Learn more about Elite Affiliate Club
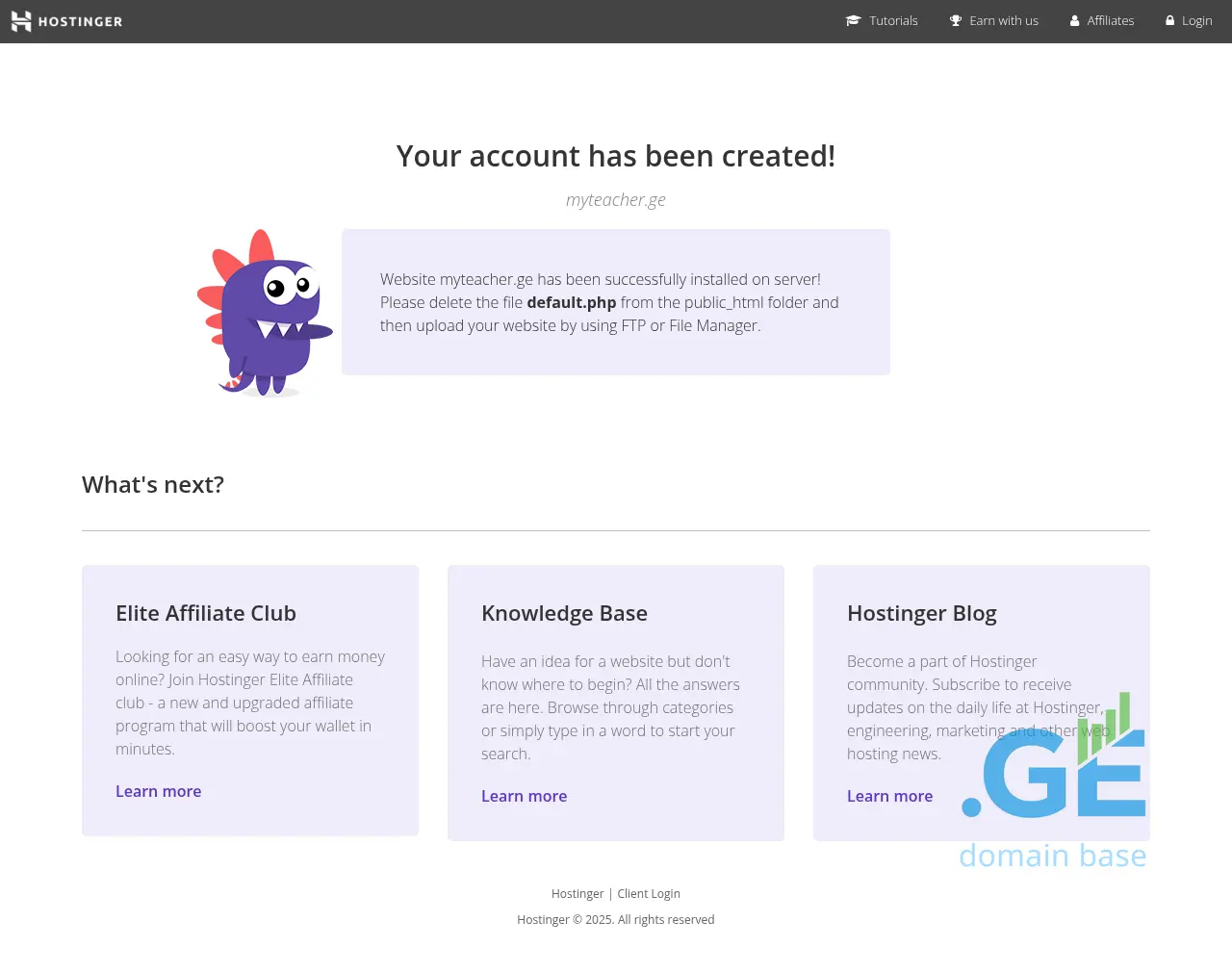 [x=159, y=791]
